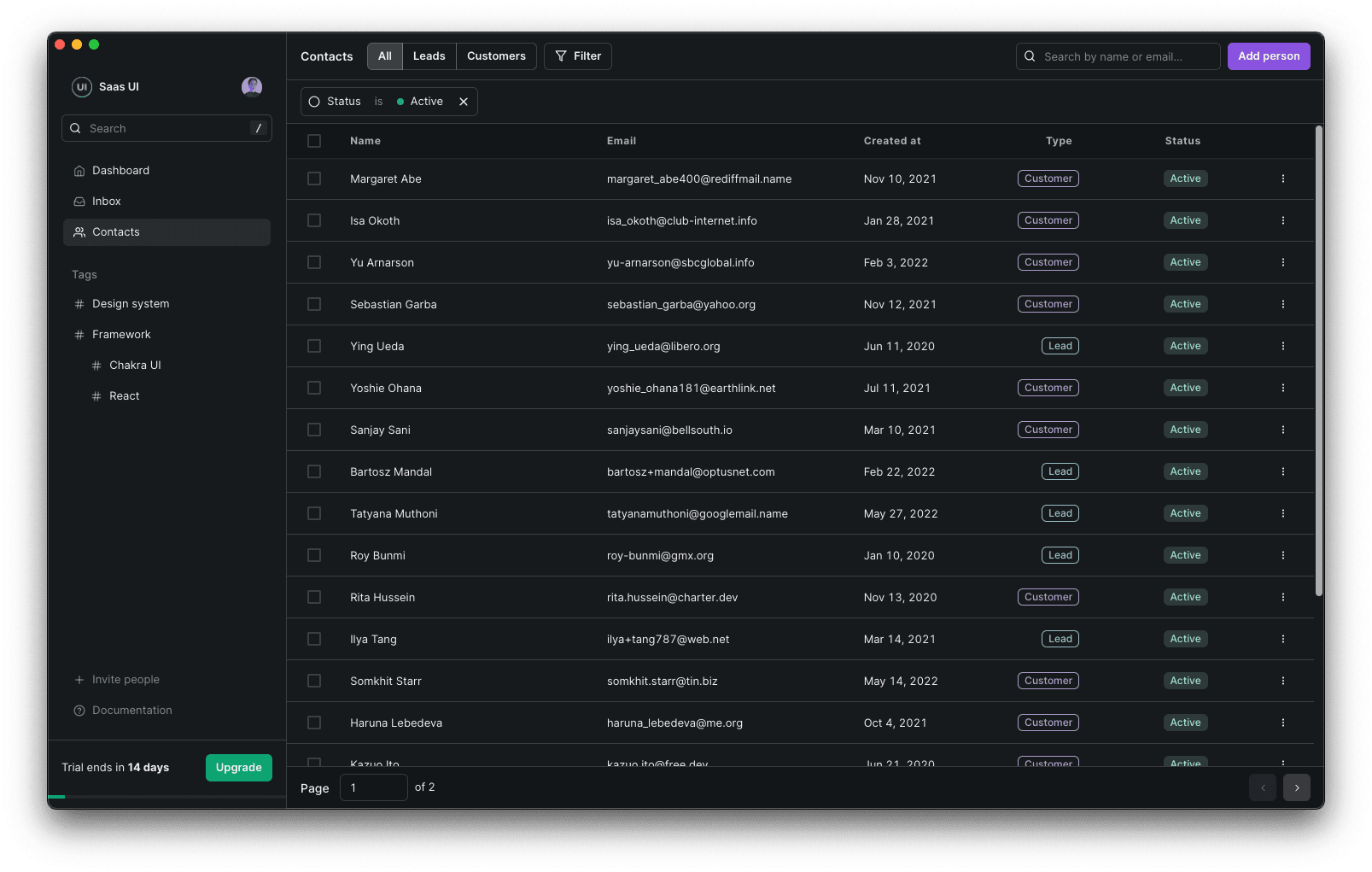The height and width of the screenshot is (872, 1372).
Task: Click the user avatar next to Saas UI
Action: 252,86
